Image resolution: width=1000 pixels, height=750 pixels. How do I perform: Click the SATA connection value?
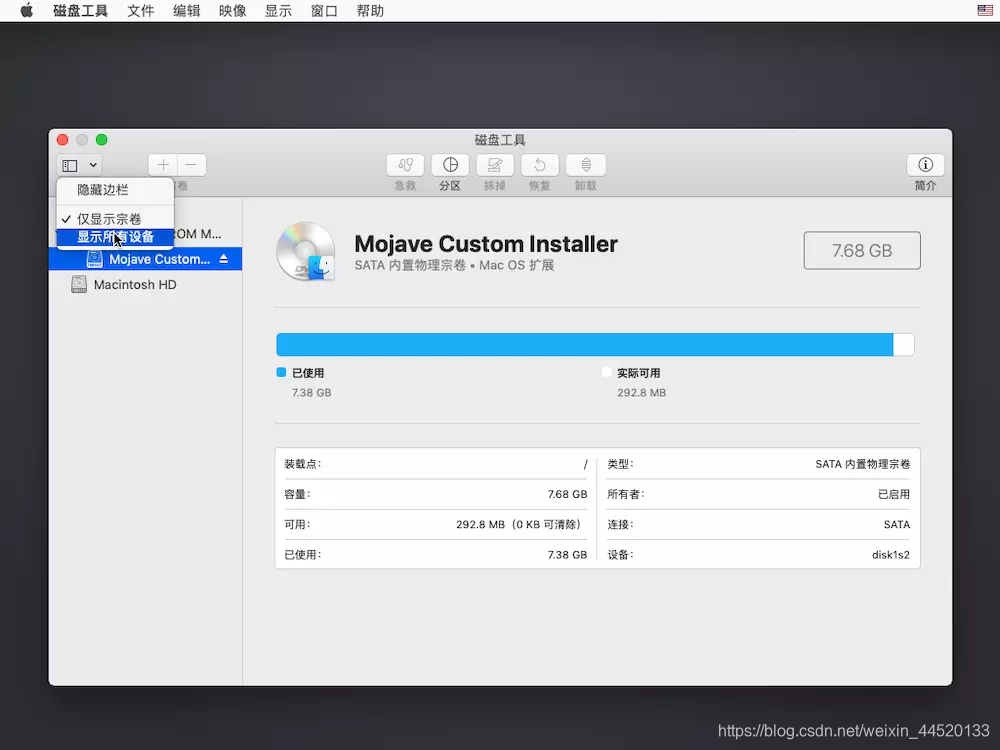click(x=897, y=524)
